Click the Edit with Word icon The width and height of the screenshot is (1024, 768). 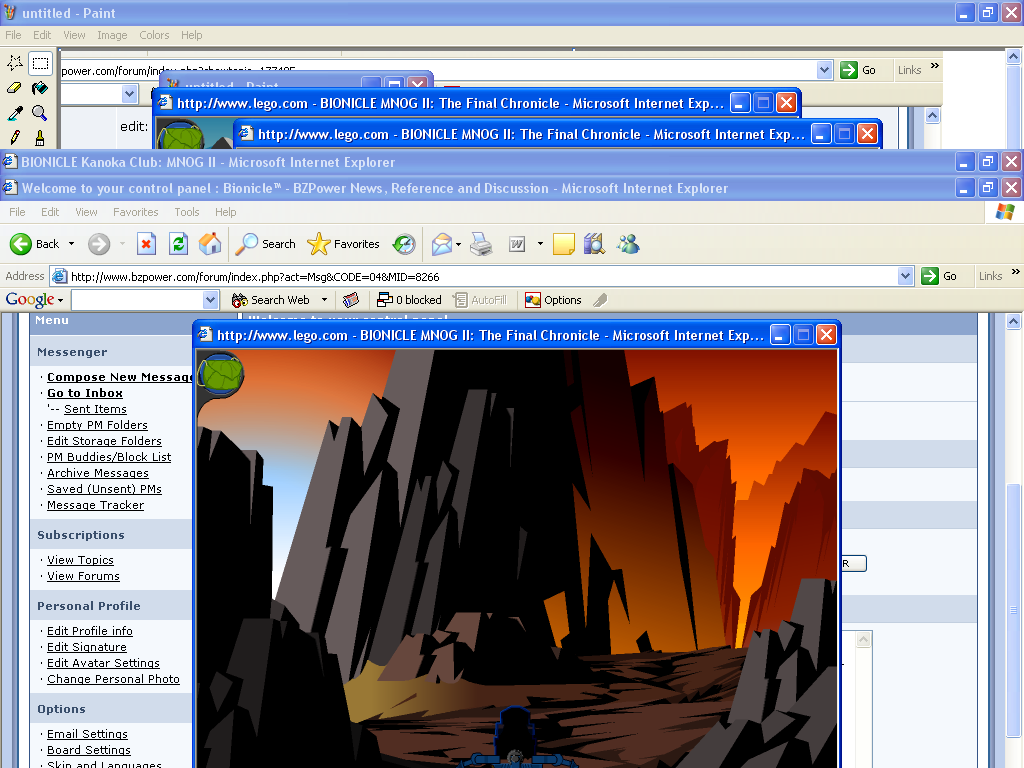tap(517, 244)
